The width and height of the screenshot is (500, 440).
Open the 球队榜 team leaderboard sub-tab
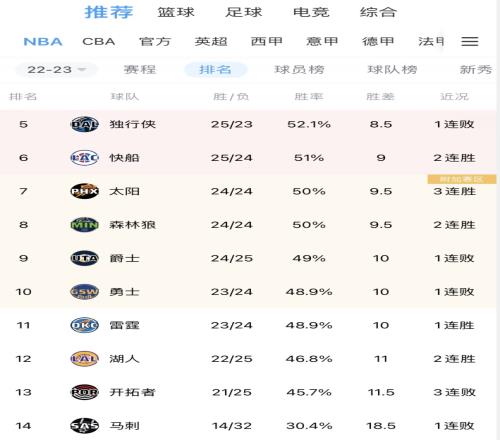pyautogui.click(x=392, y=70)
